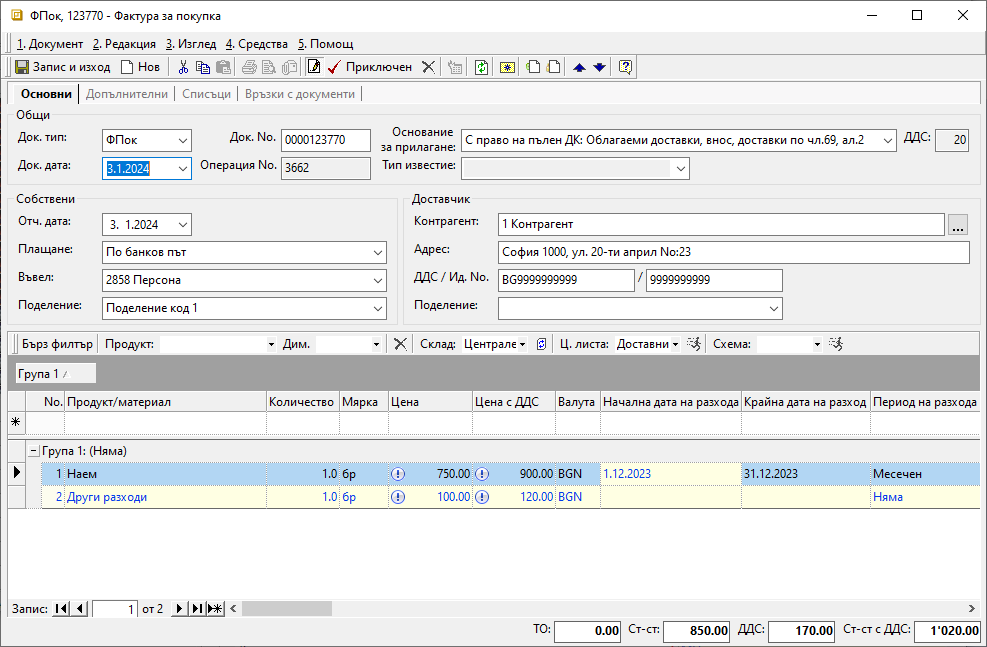
Task: Open the Основание за прилагане dropdown
Action: click(x=888, y=140)
